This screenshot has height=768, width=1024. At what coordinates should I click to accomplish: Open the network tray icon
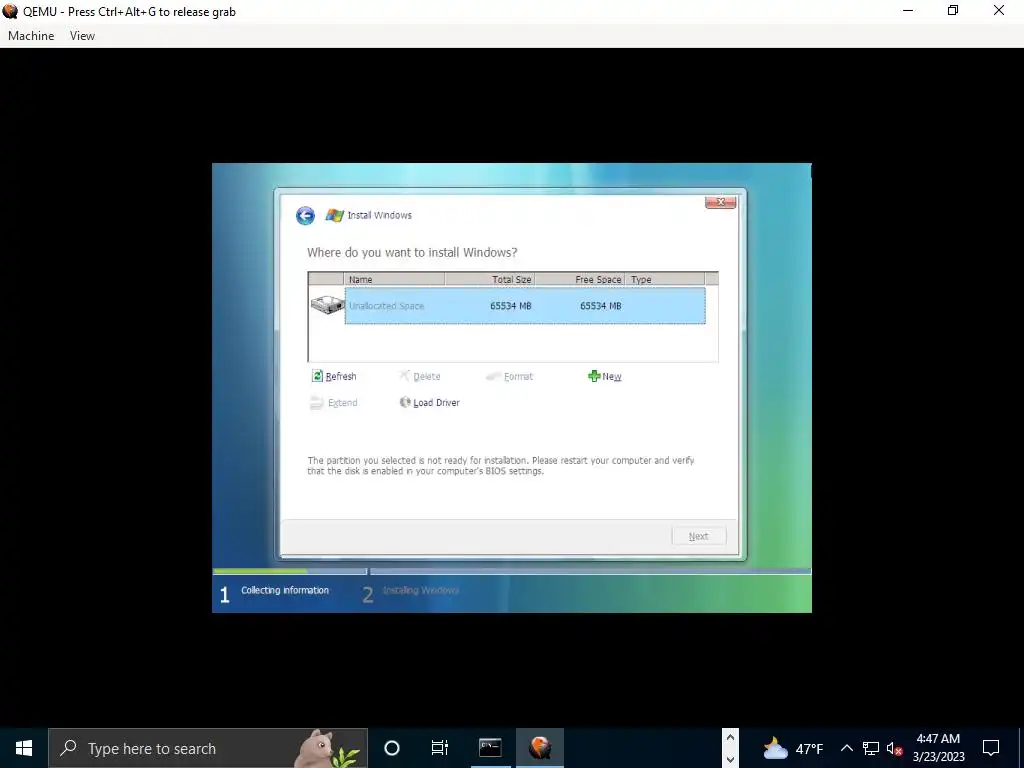point(871,748)
